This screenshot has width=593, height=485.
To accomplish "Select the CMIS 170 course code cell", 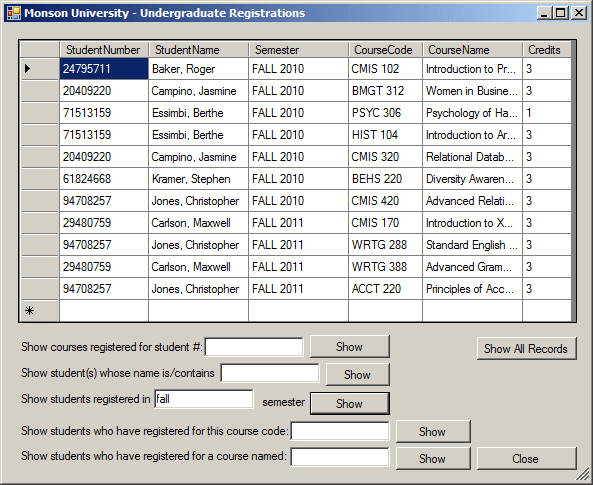I will click(x=385, y=222).
